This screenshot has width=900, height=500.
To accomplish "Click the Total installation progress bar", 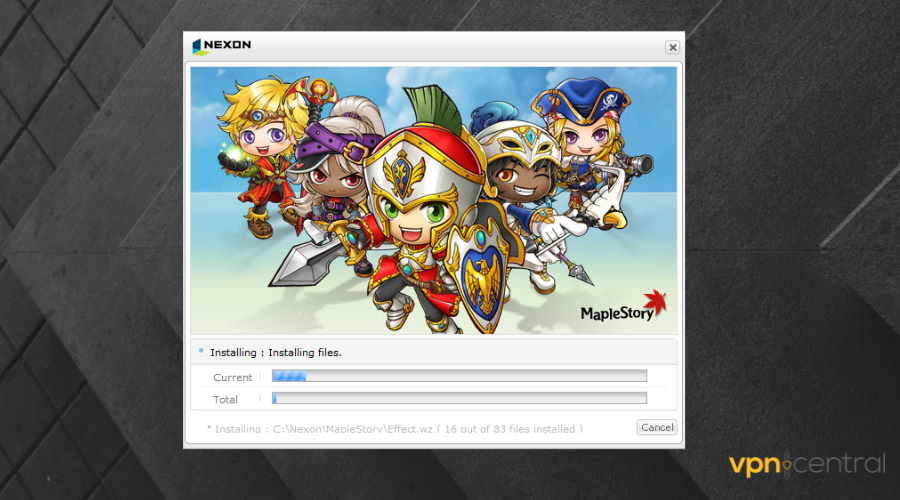I will [x=459, y=398].
